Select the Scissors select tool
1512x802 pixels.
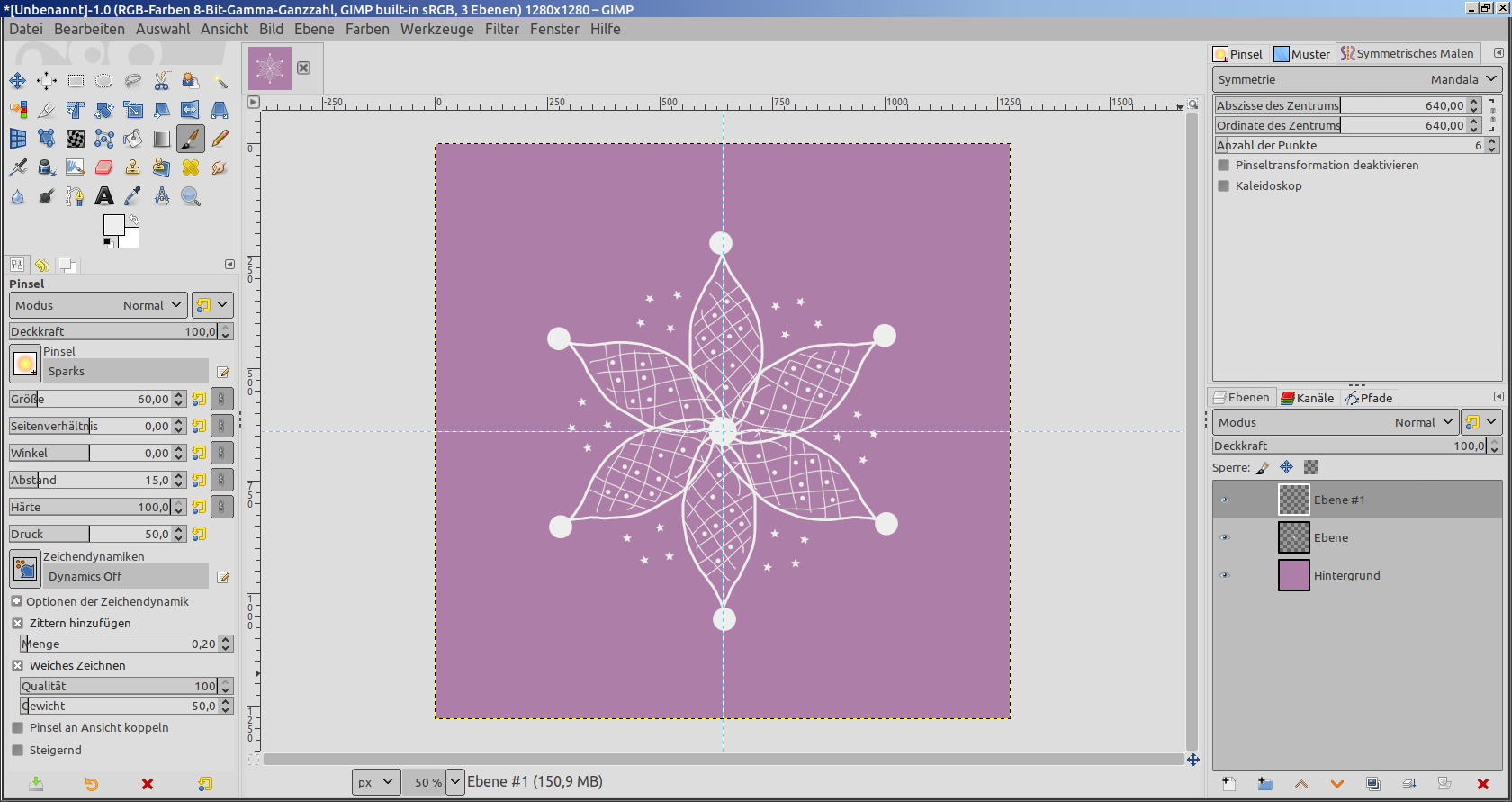coord(162,81)
